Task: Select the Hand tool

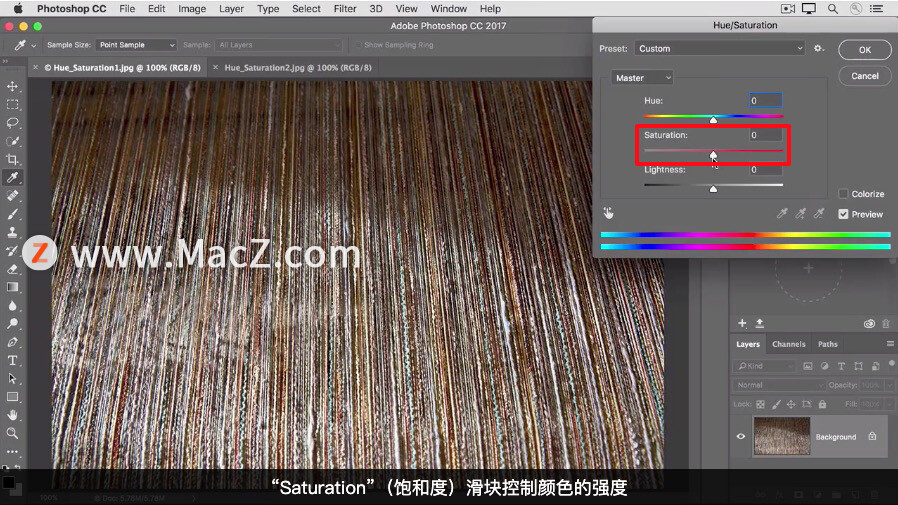Action: click(12, 415)
